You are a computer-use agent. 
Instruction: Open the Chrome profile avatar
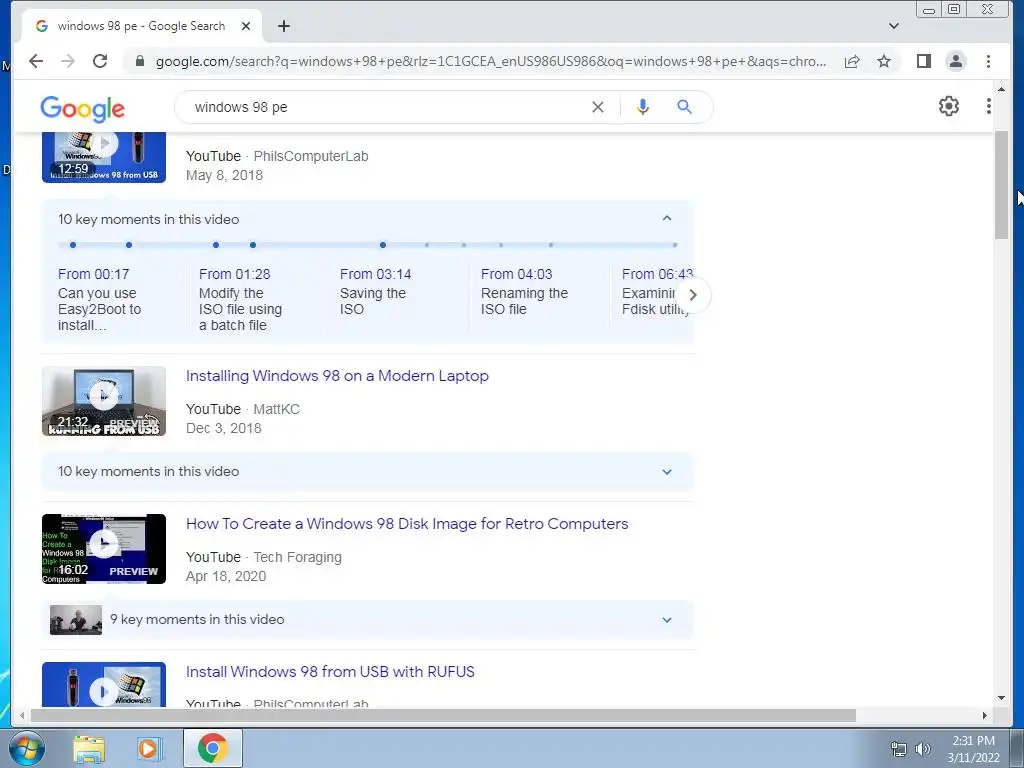(x=955, y=61)
